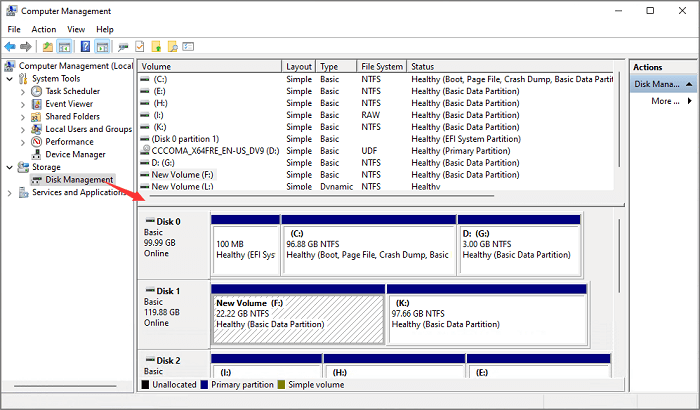Viewport: 700px width, 410px height.
Task: Click the Back arrow toolbar icon
Action: [x=11, y=46]
